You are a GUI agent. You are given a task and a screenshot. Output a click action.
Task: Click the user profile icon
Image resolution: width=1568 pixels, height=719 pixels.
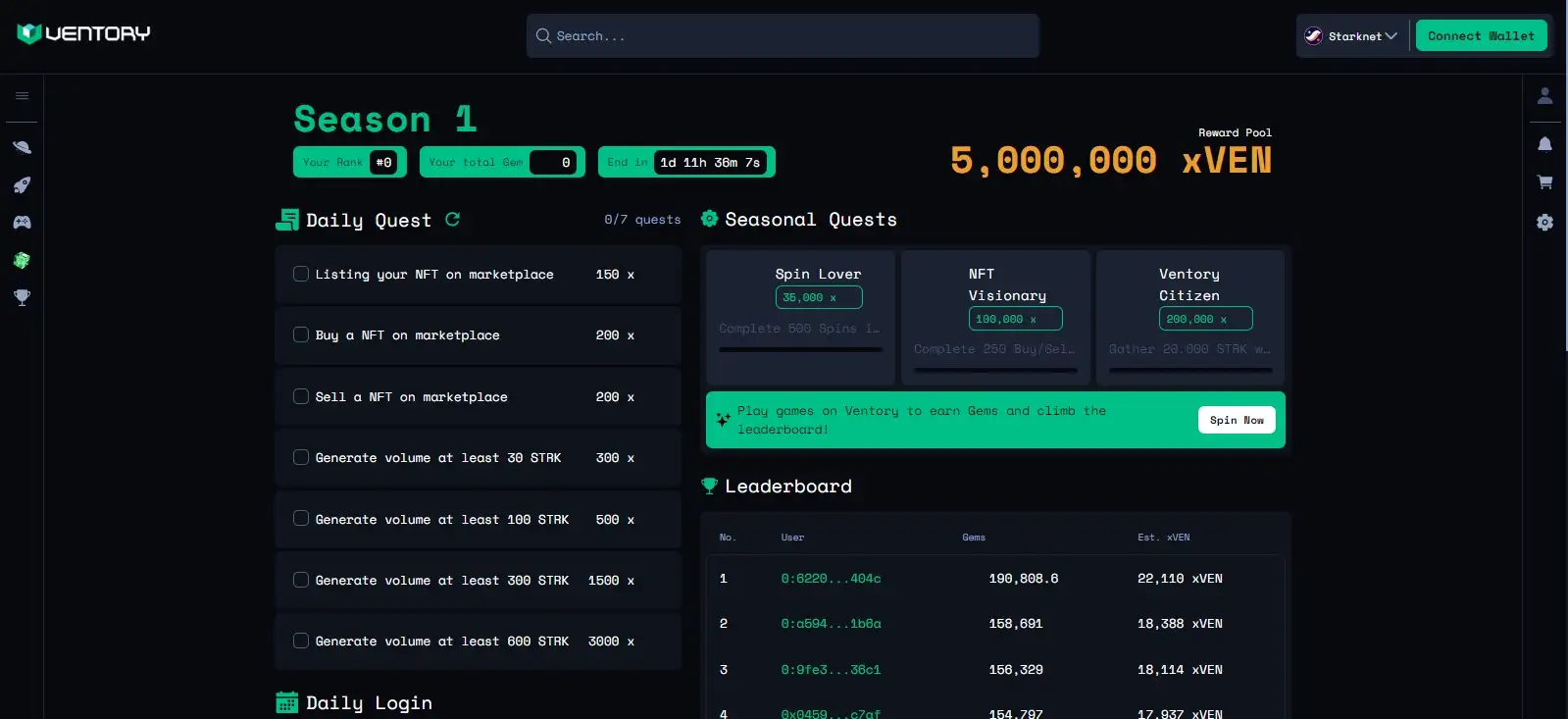click(x=1544, y=96)
